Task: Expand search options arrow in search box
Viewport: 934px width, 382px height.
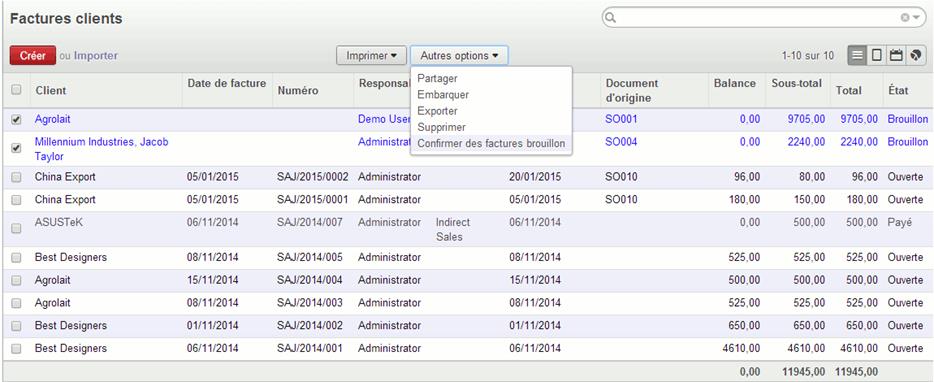Action: tap(916, 18)
